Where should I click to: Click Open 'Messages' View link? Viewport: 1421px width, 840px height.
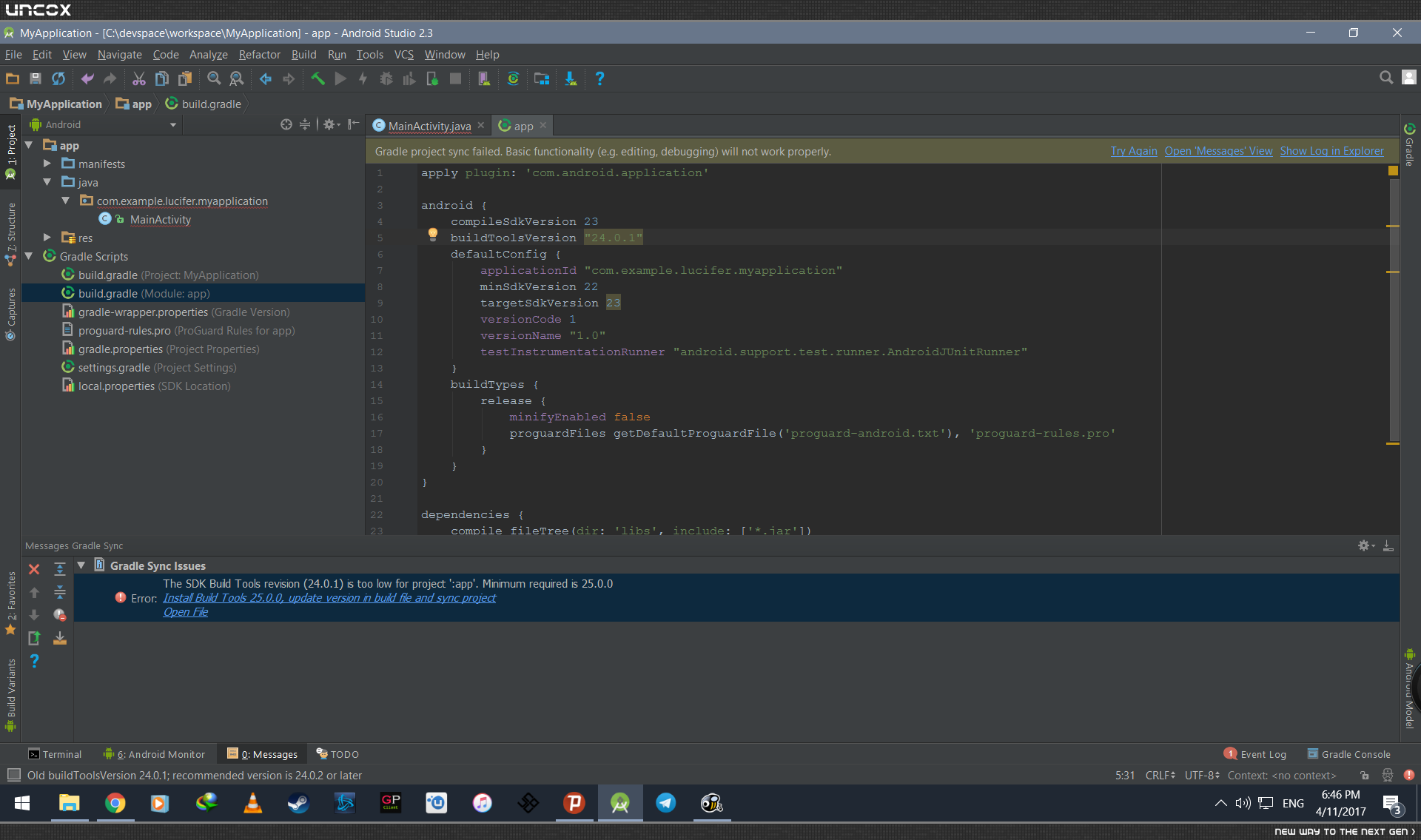pyautogui.click(x=1218, y=151)
